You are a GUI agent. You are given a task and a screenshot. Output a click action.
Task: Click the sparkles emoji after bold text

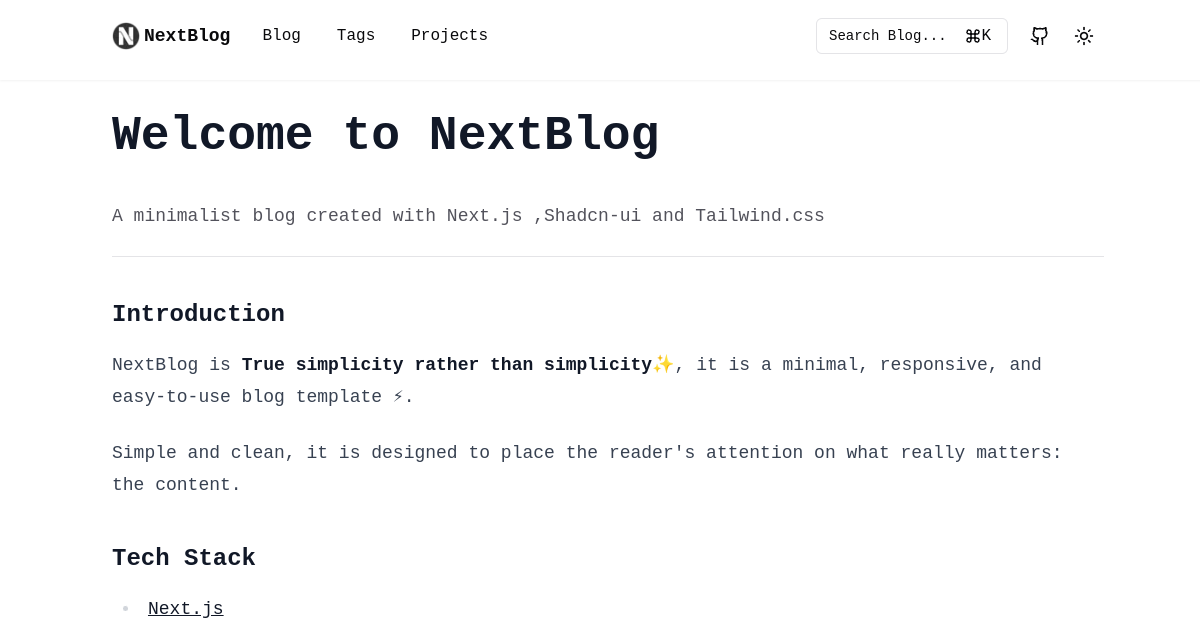pyautogui.click(x=663, y=365)
